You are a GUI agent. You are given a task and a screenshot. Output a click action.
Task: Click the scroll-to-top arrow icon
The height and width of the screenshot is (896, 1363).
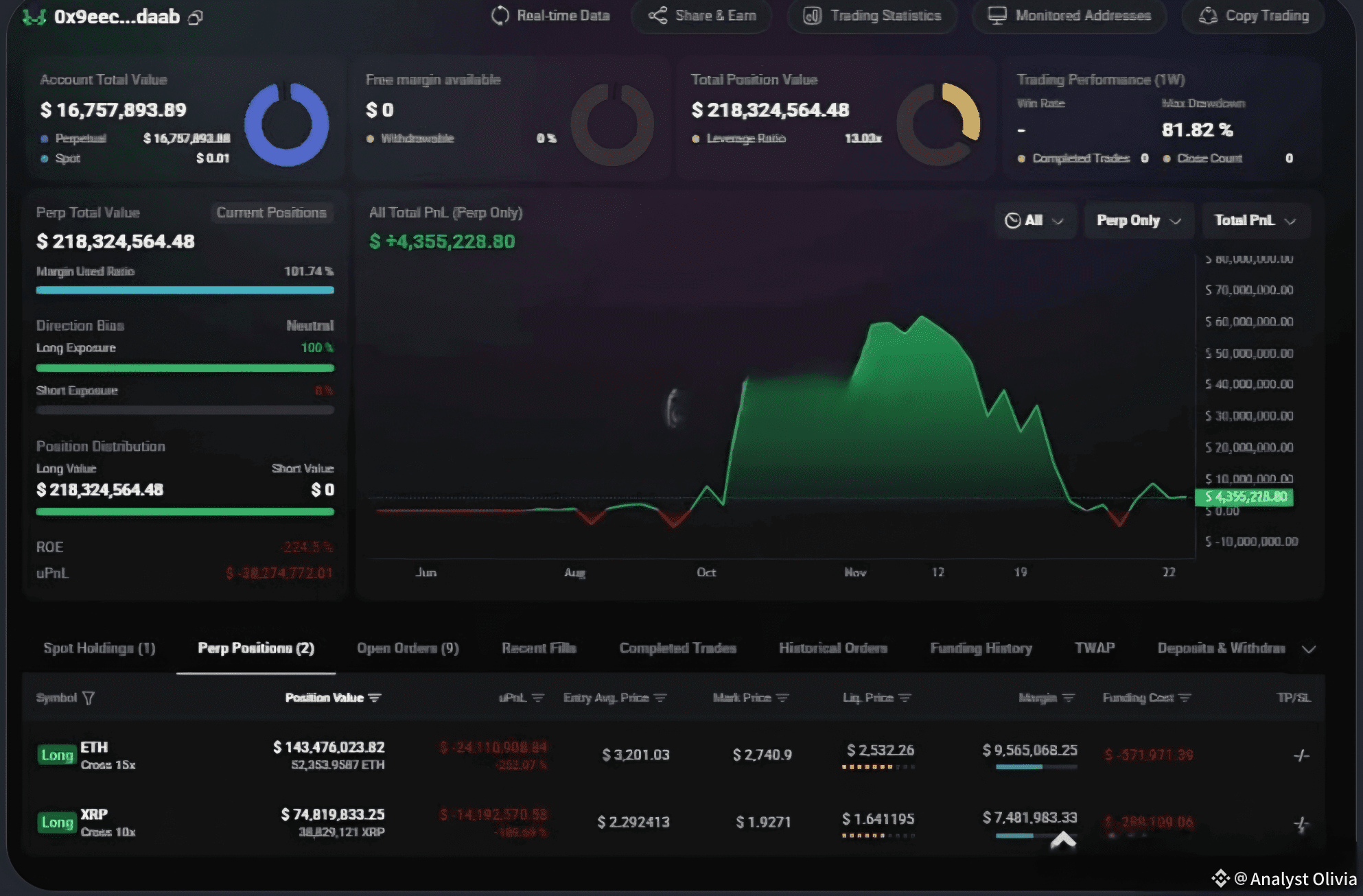[1063, 840]
